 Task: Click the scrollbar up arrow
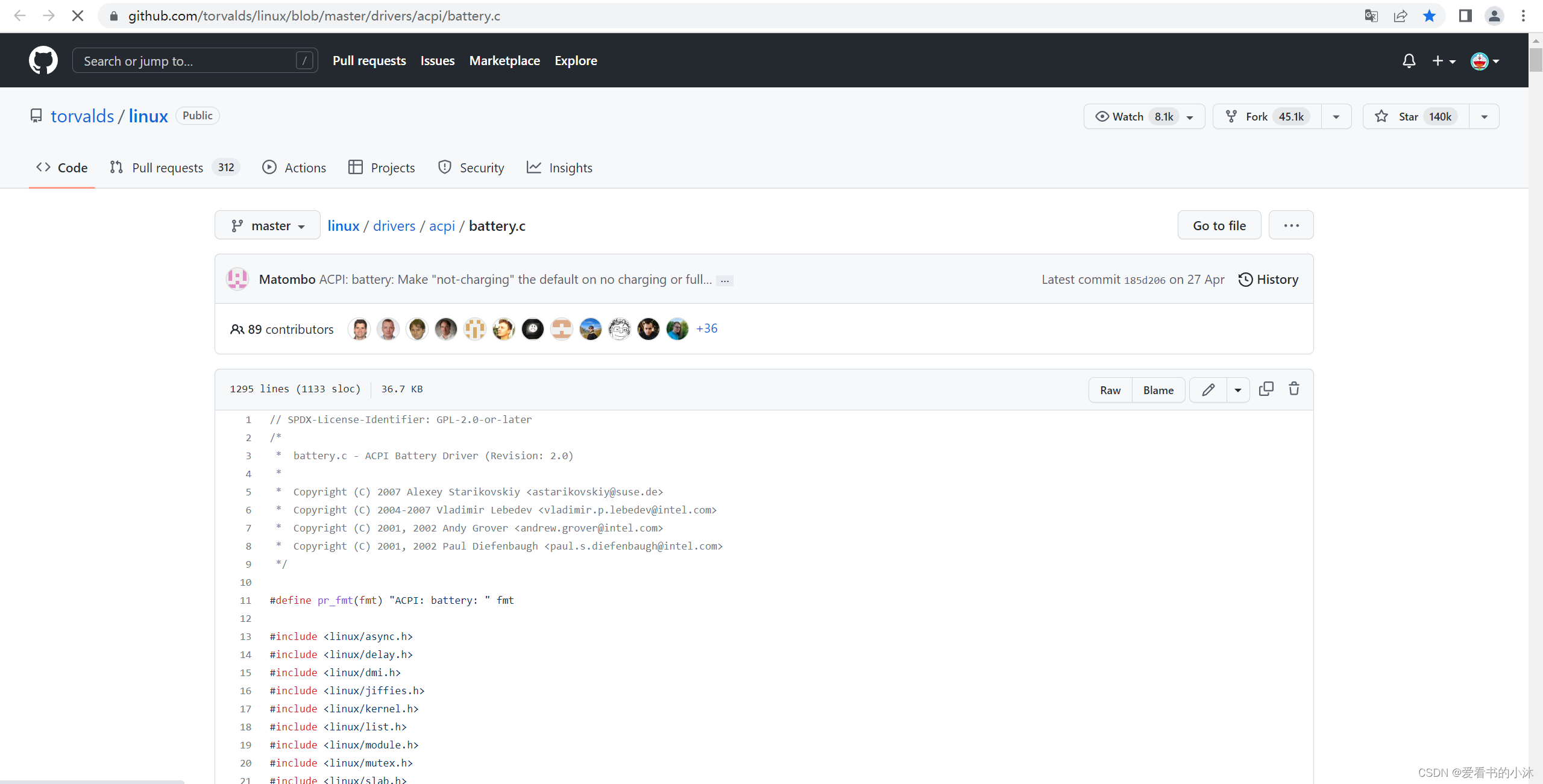[x=1536, y=40]
